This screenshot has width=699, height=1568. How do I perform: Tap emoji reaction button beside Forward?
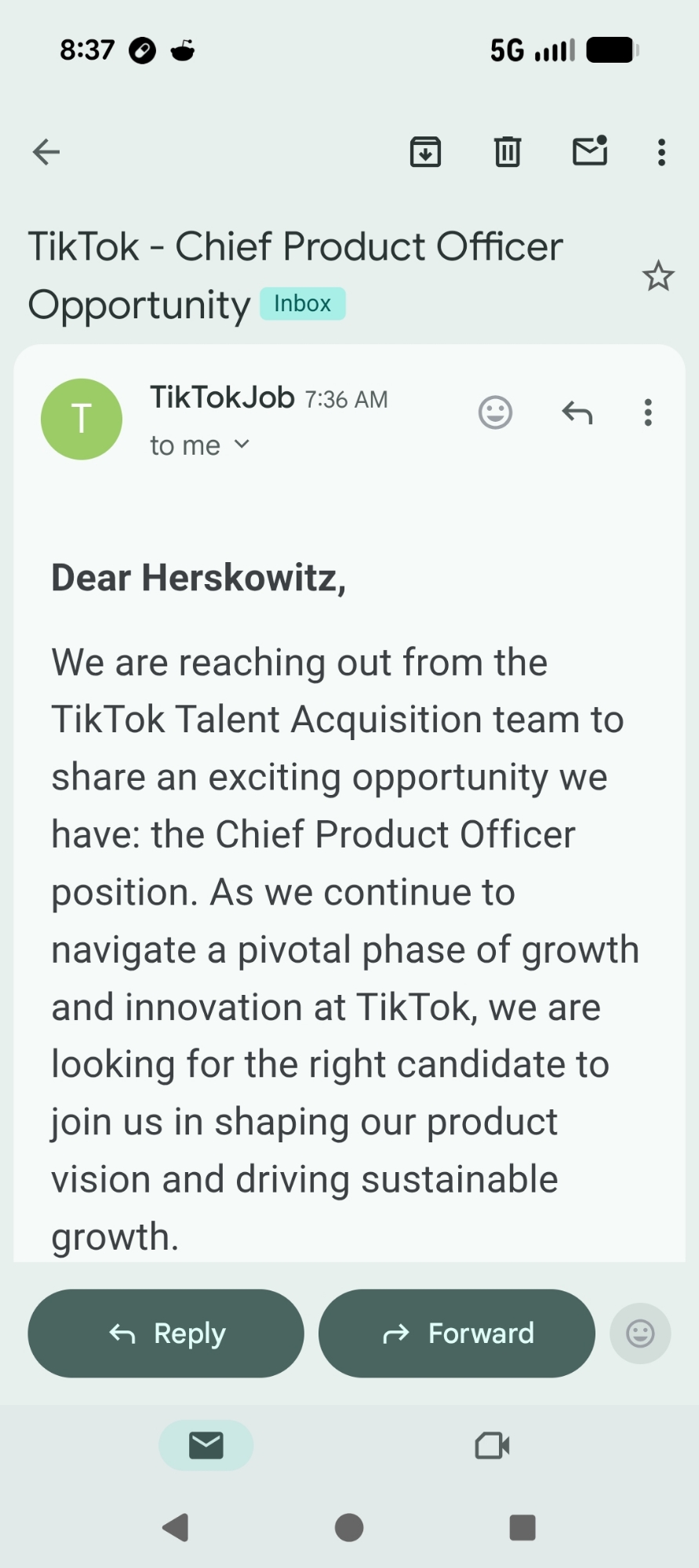click(640, 1334)
